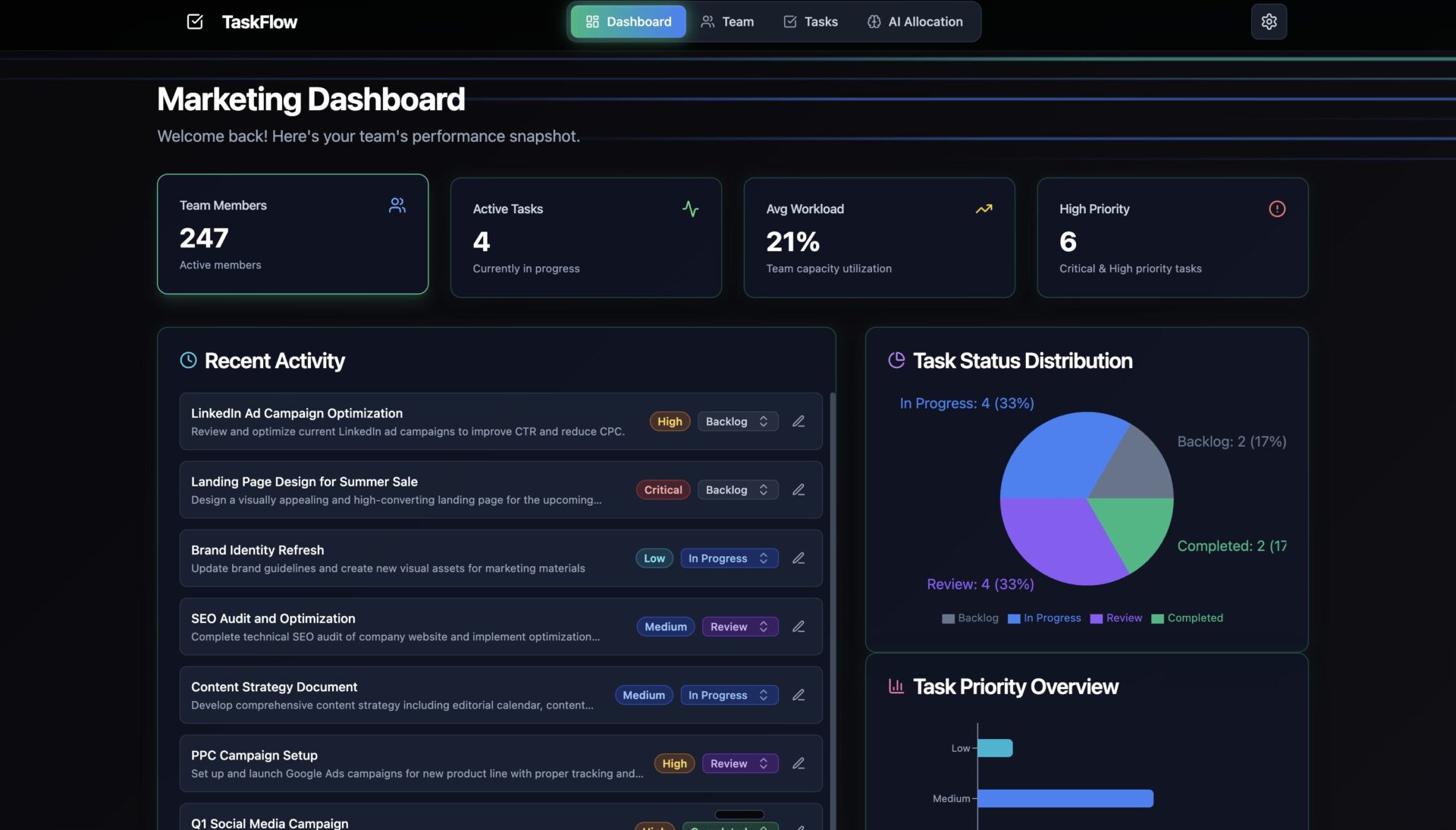This screenshot has height=830, width=1456.
Task: Click the TaskFlow checkmark logo icon
Action: 195,22
